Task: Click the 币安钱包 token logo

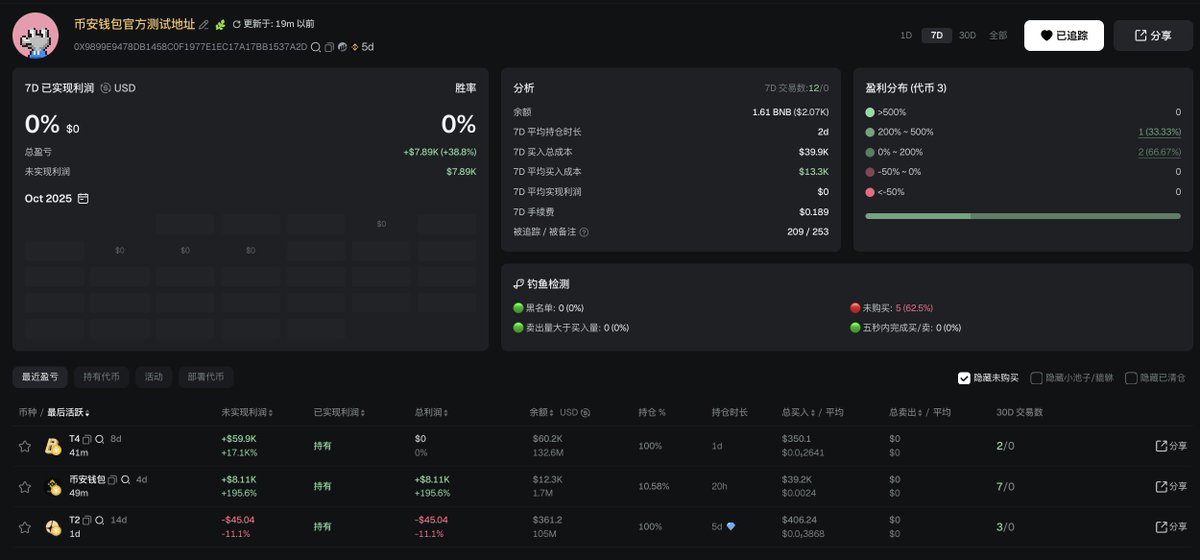Action: click(53, 487)
